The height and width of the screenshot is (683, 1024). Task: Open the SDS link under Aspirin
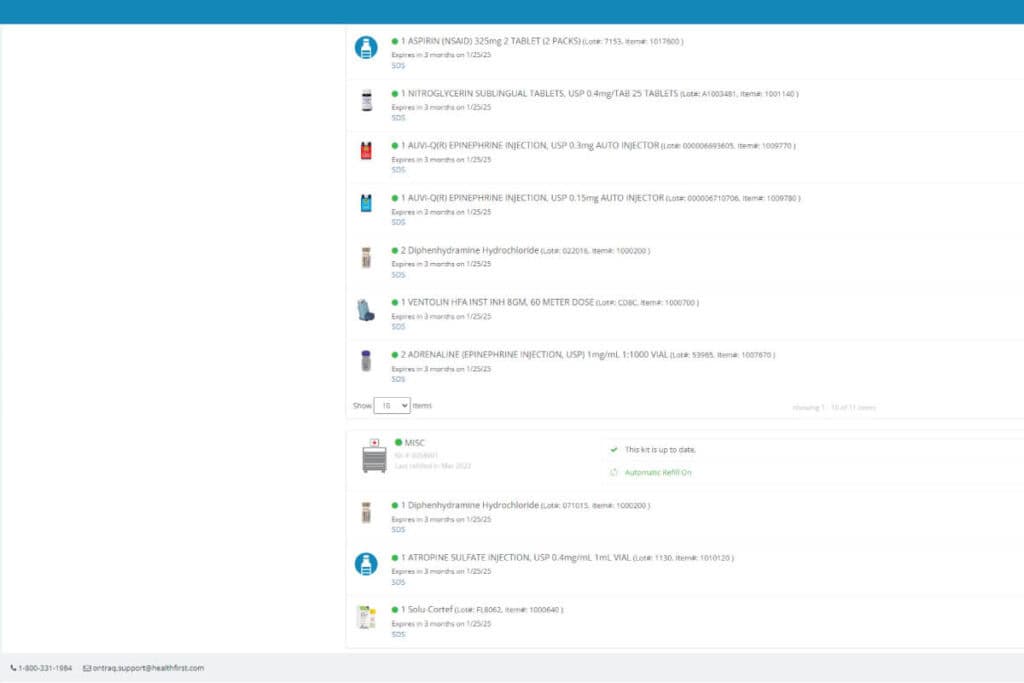point(398,66)
